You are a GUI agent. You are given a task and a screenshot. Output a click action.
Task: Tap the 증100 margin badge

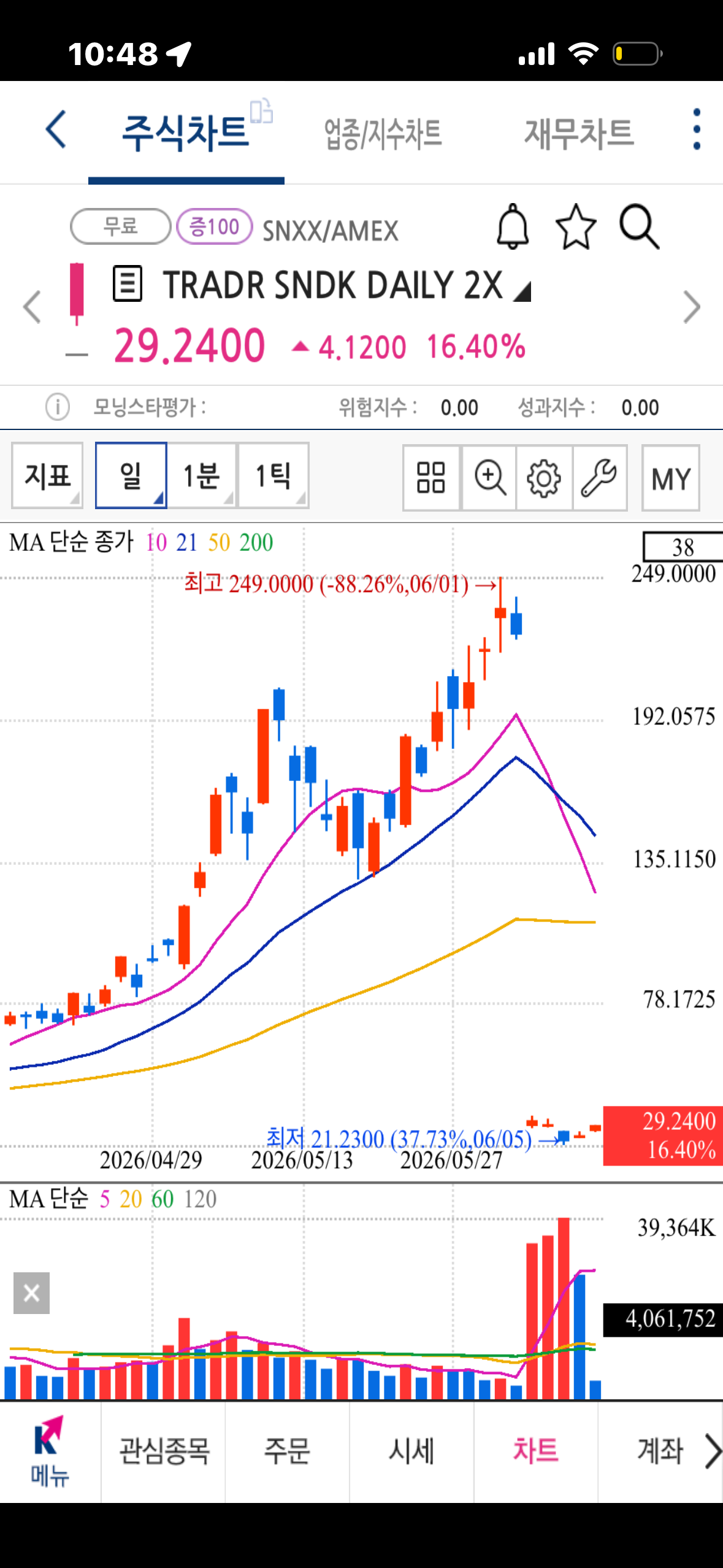point(214,226)
